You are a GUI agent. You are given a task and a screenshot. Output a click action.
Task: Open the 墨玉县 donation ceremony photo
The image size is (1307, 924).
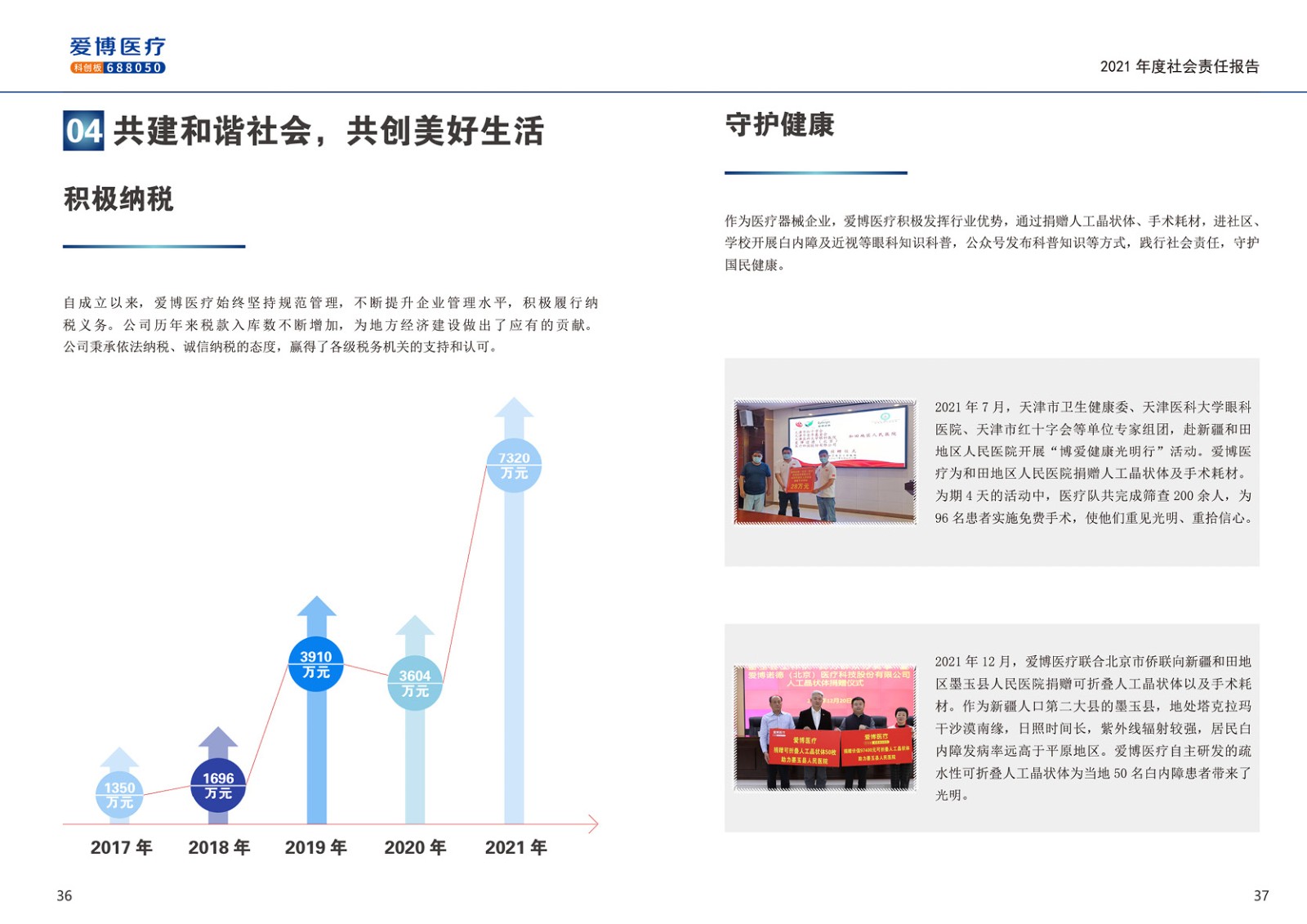825,727
